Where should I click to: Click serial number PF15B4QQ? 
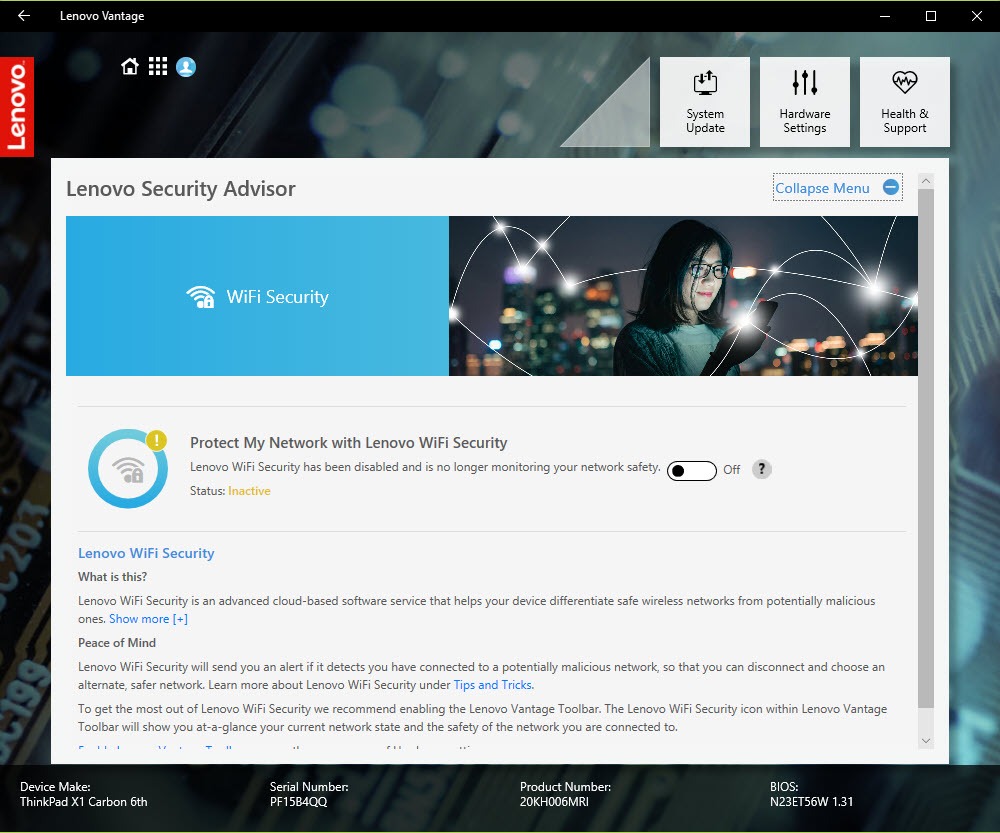tap(298, 802)
